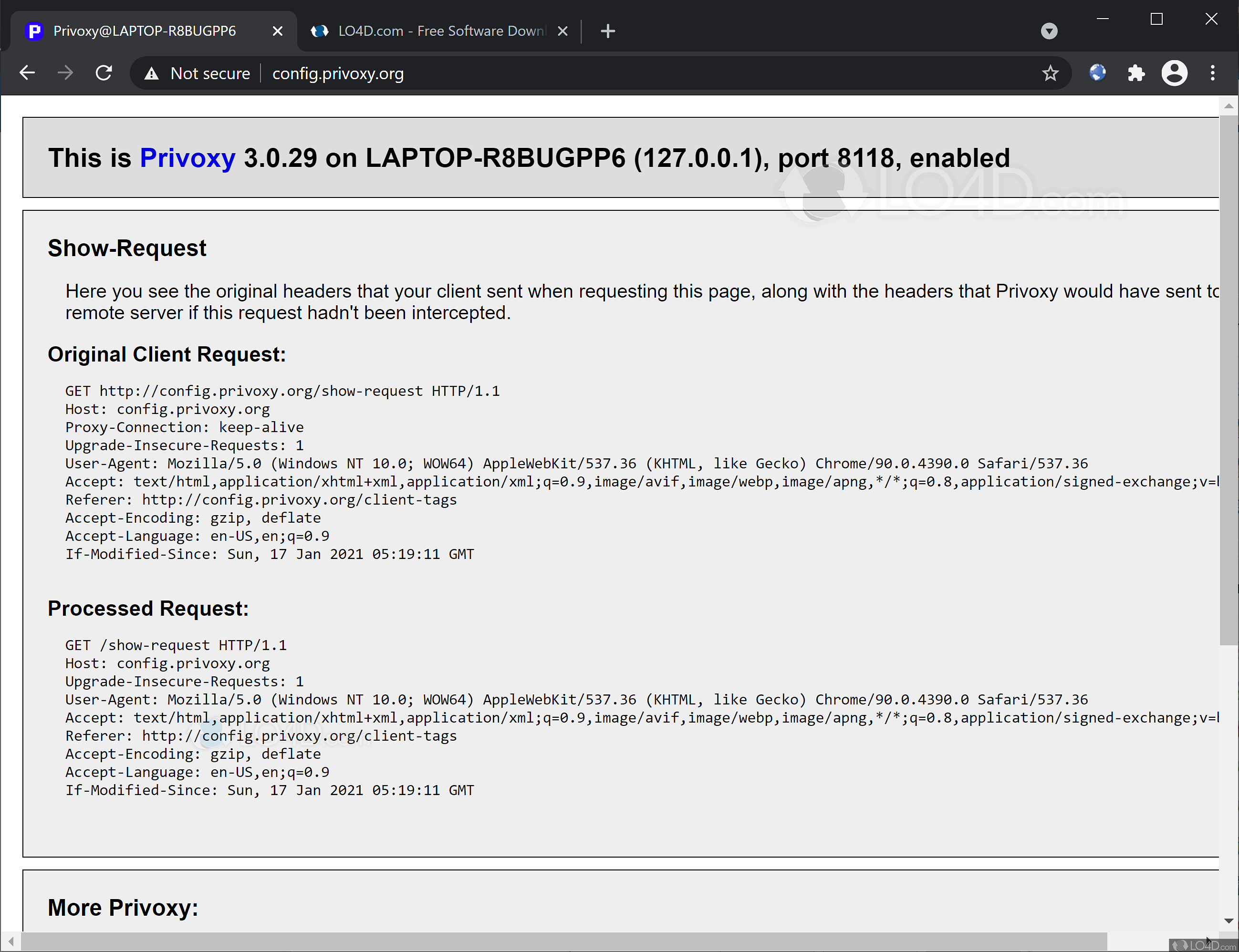Reload the current page
1239x952 pixels.
point(104,73)
